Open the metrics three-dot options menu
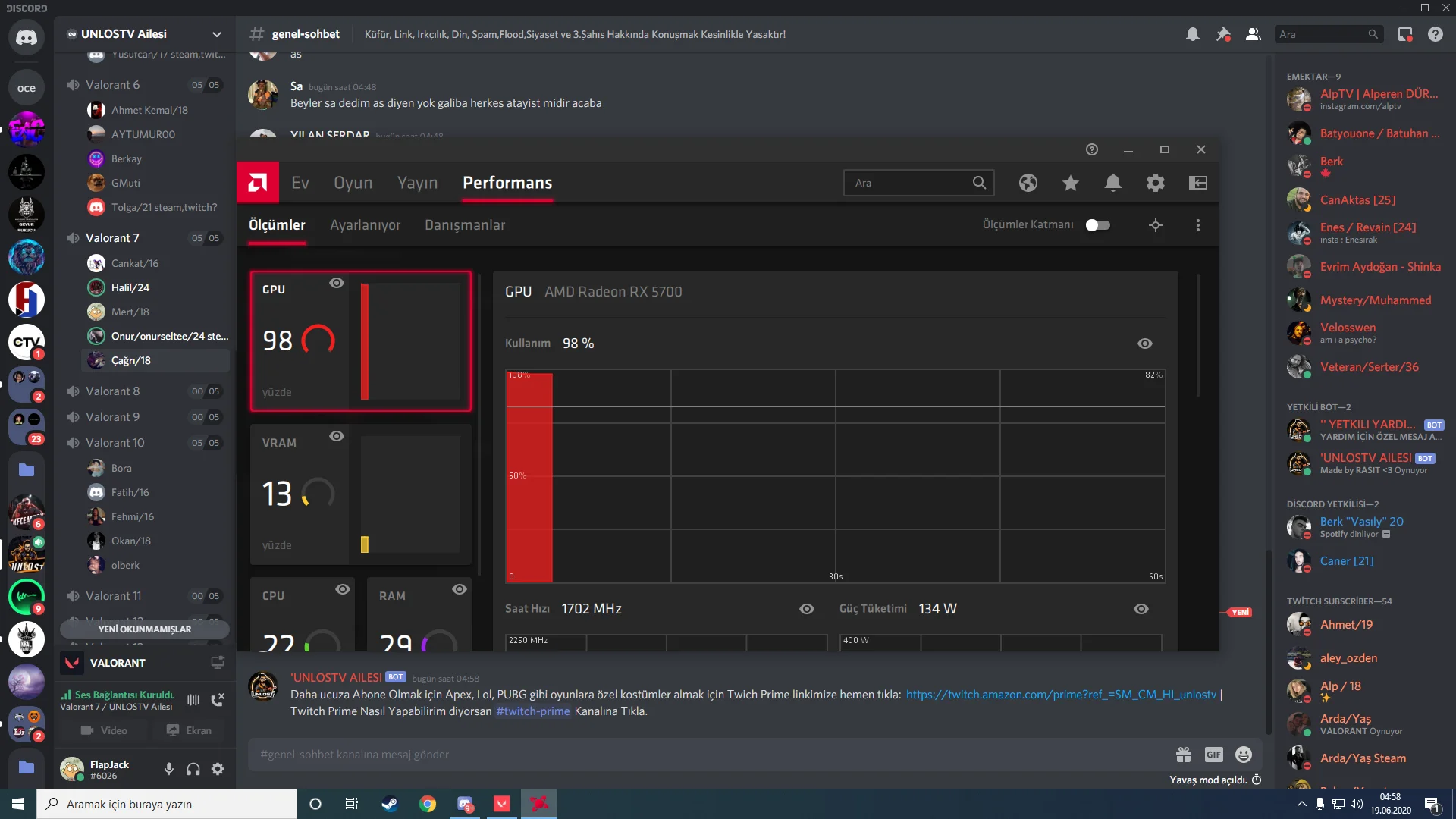 click(x=1198, y=225)
